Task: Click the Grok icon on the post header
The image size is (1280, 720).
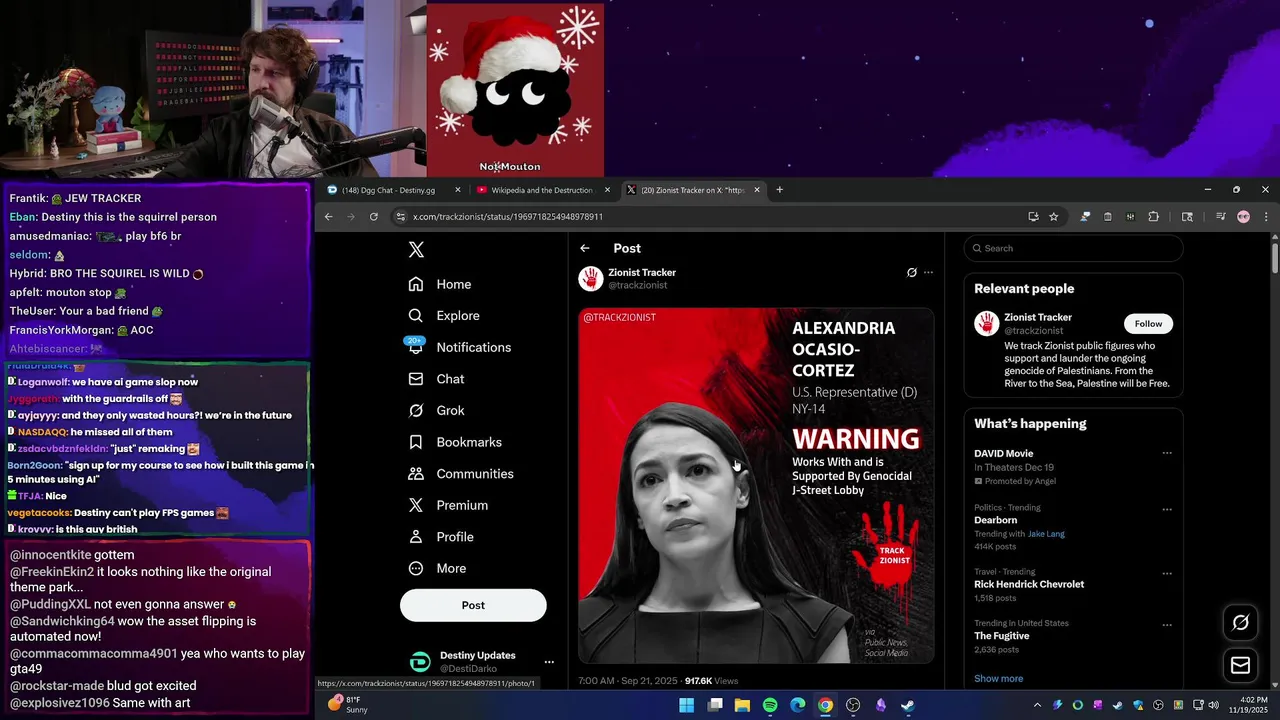Action: click(911, 272)
